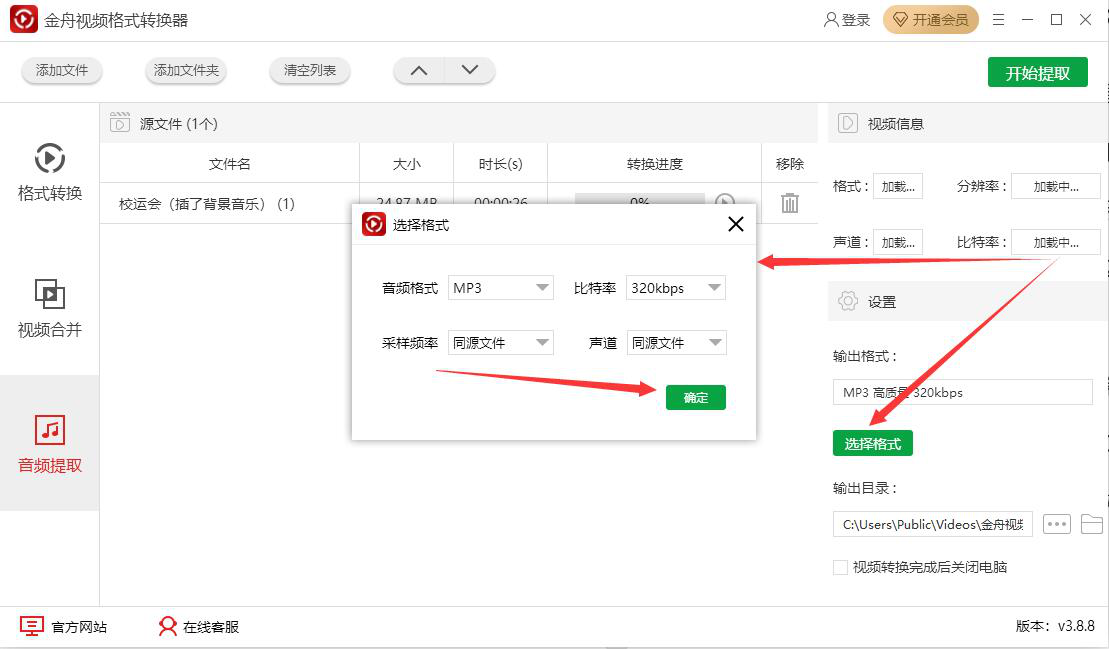
Task: Click the 添加文件 add file button
Action: click(x=62, y=70)
